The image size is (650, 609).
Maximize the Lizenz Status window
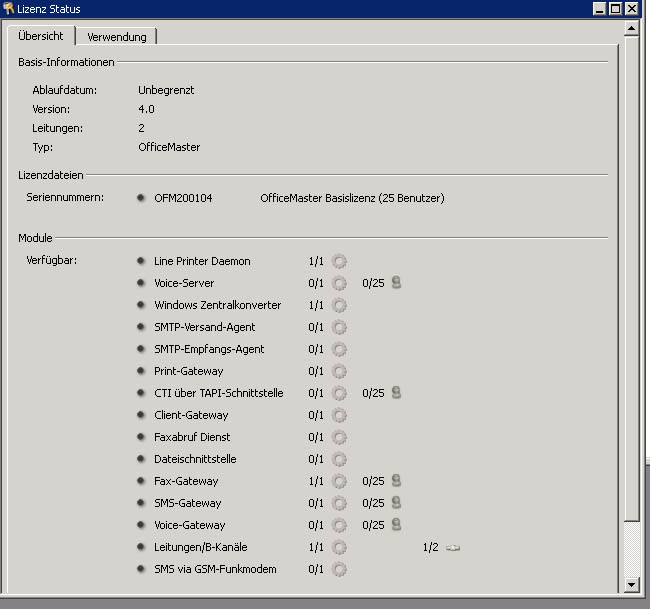(x=616, y=8)
